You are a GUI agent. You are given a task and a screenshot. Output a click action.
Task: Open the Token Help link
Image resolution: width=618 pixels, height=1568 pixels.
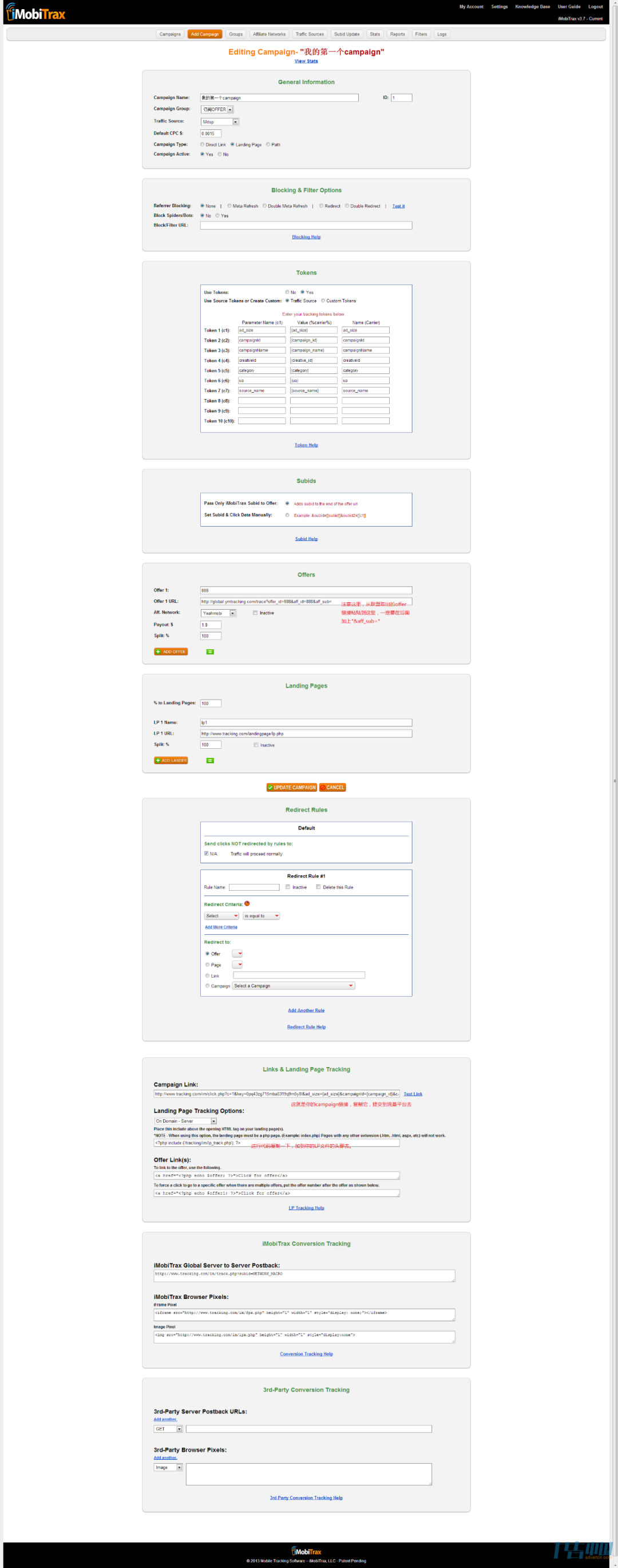[x=306, y=445]
